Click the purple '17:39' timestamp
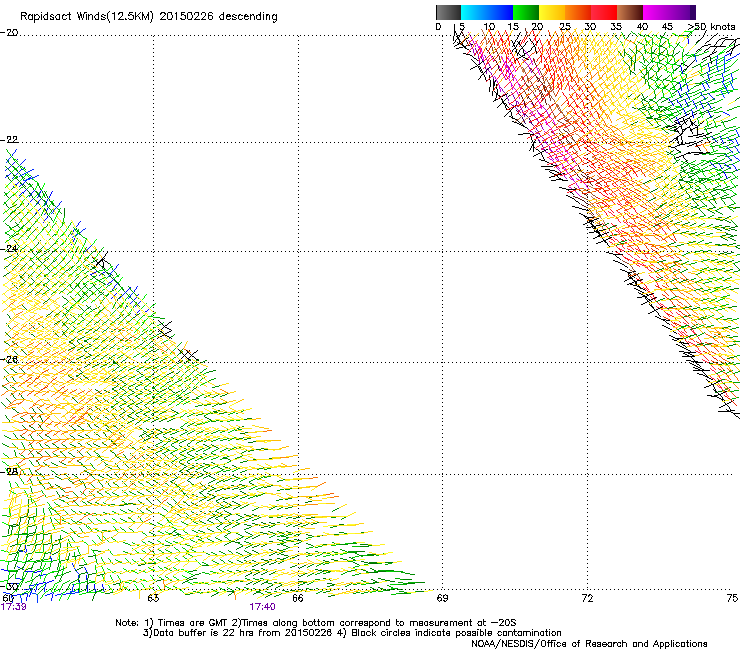 click(x=13, y=607)
